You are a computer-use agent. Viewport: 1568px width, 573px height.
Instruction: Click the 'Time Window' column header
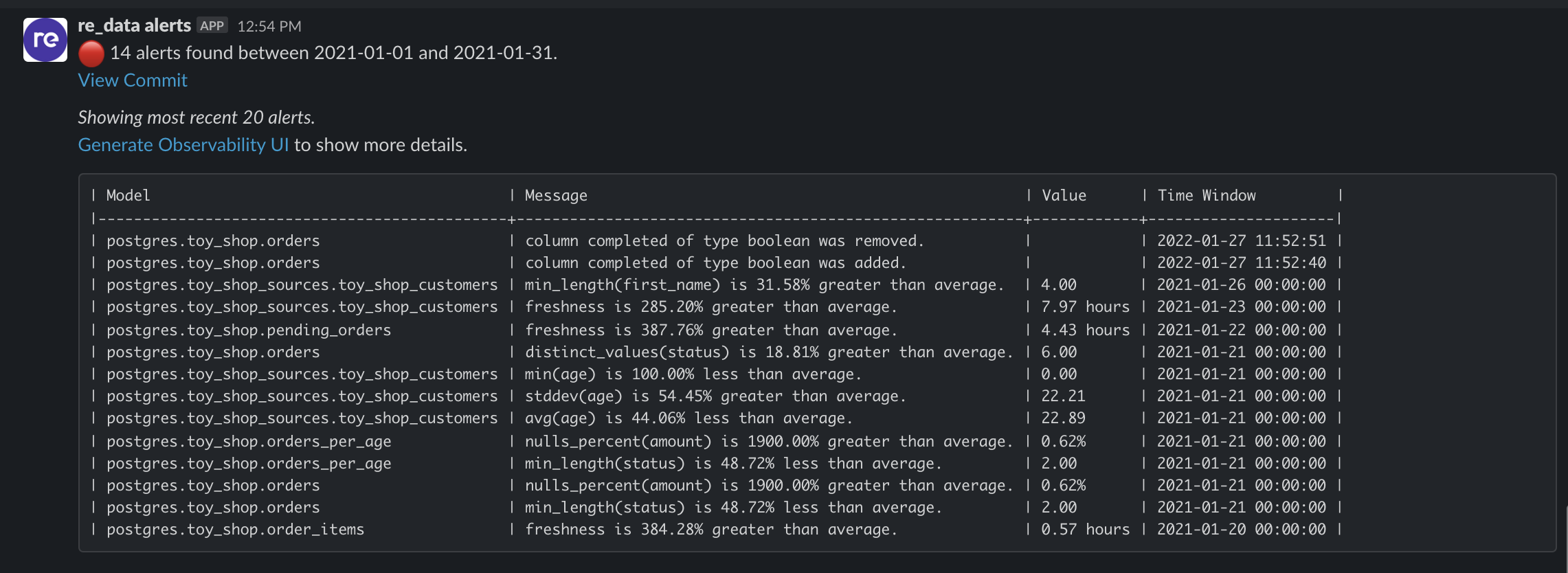coord(1207,195)
